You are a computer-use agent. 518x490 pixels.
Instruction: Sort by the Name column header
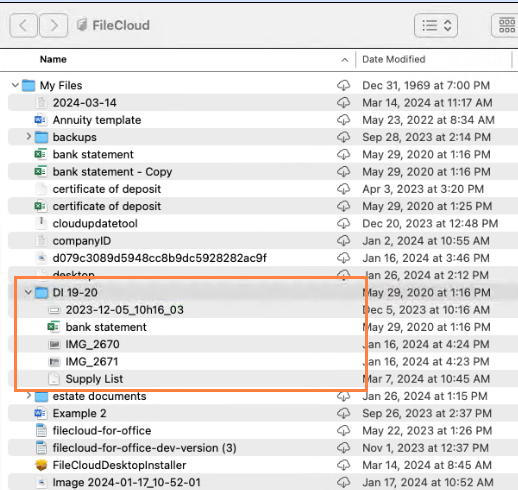click(x=53, y=59)
